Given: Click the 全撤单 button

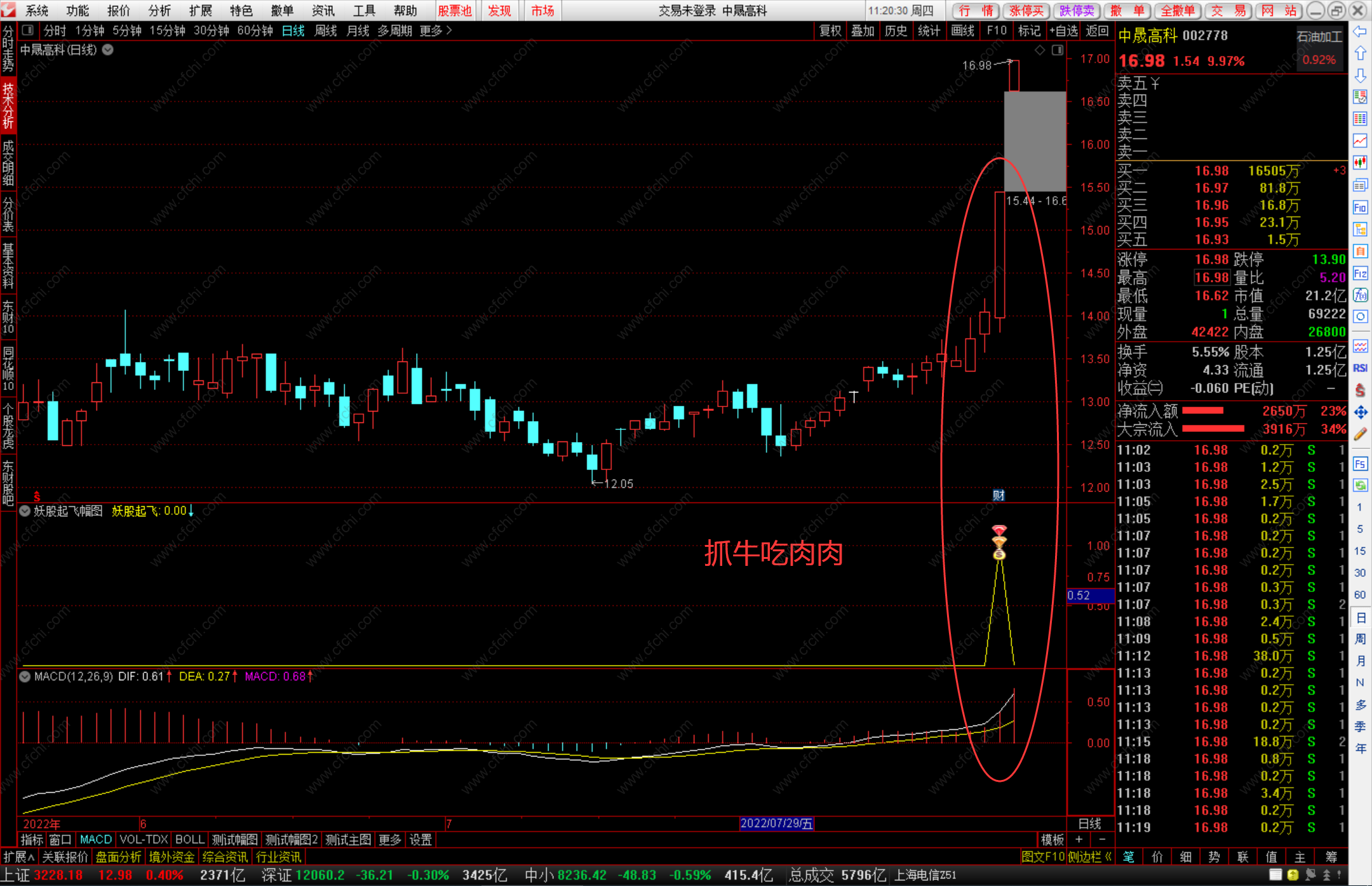Looking at the screenshot, I should click(1178, 11).
